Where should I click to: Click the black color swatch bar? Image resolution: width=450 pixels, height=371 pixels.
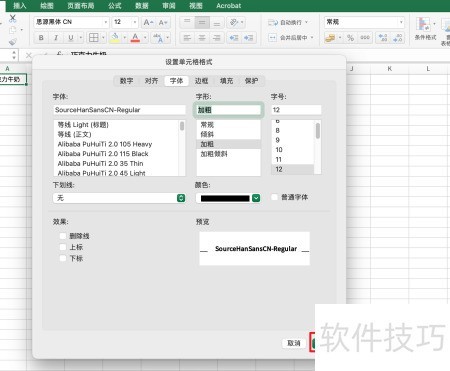pyautogui.click(x=225, y=198)
